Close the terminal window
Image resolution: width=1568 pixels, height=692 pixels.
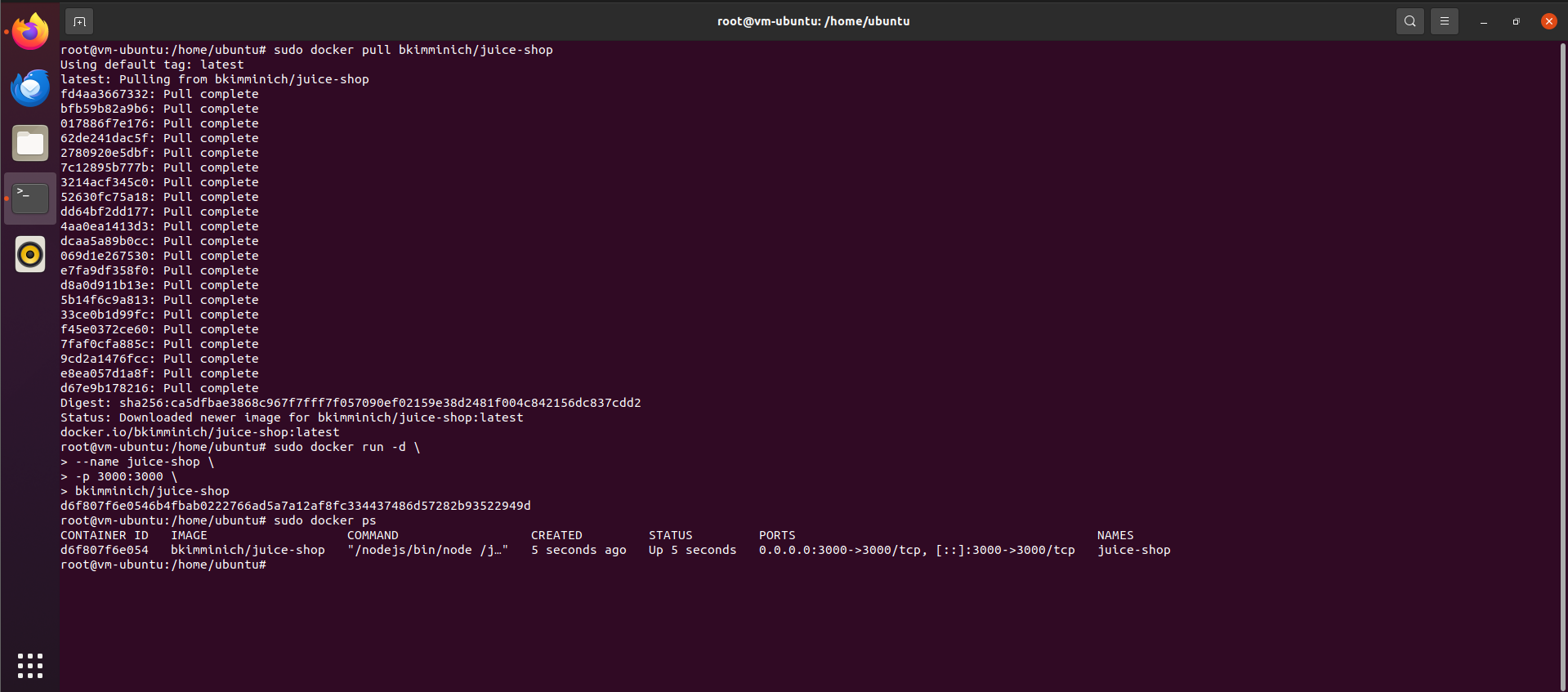coord(1548,21)
